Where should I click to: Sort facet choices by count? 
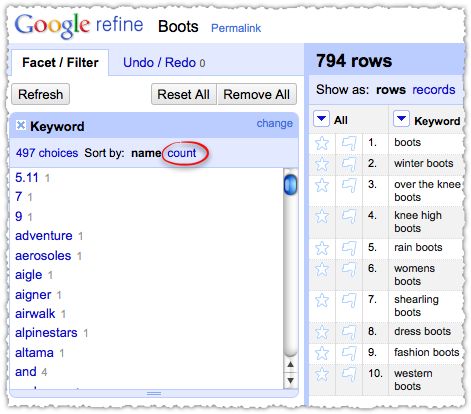point(182,153)
